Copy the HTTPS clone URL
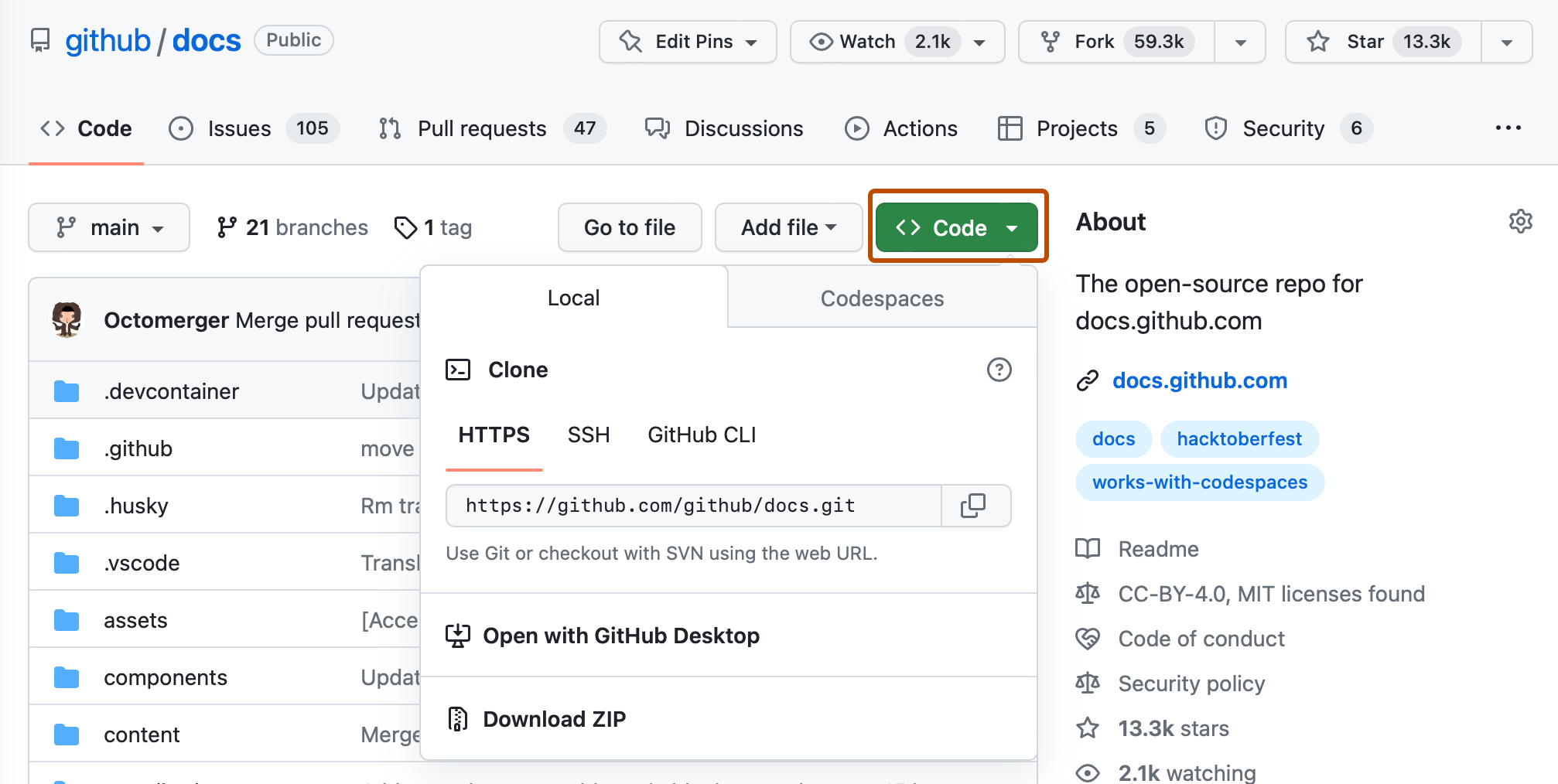1558x784 pixels. coord(975,506)
